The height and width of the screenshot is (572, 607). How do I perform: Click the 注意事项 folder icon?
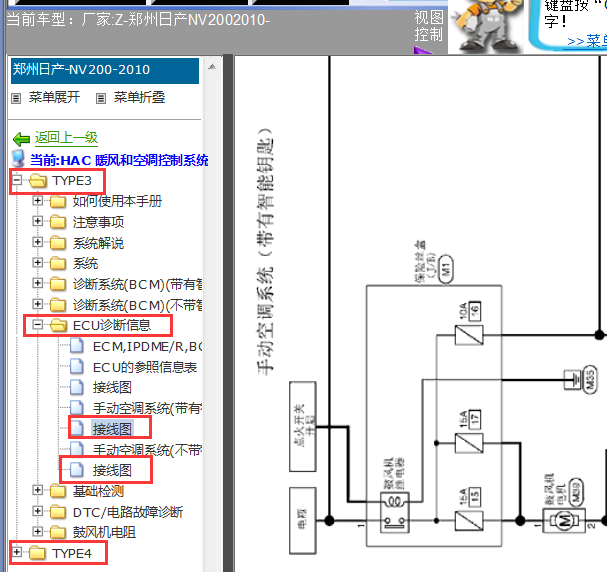pyautogui.click(x=58, y=222)
